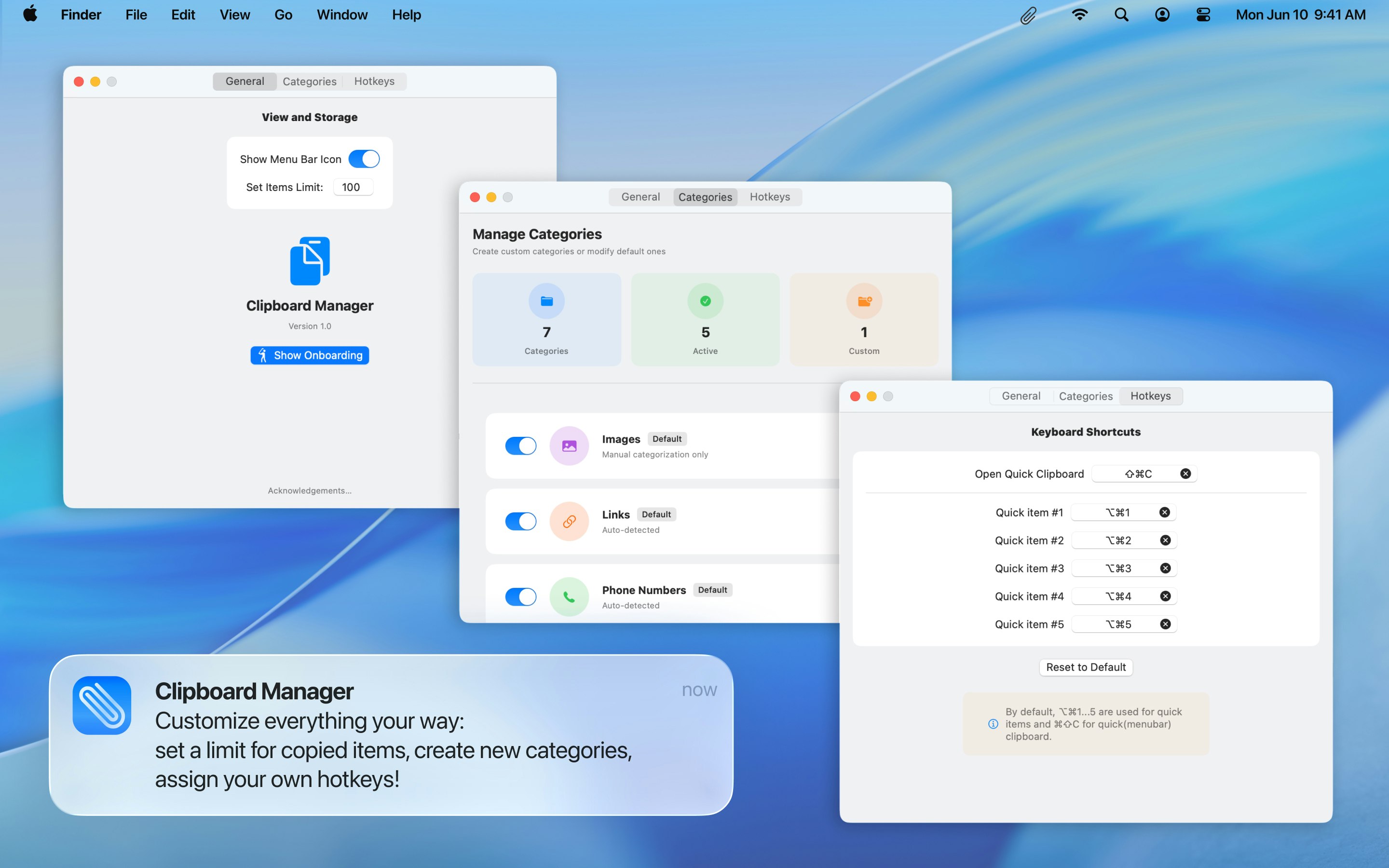Click the folder icon above 7 Categories
This screenshot has width=1389, height=868.
pos(546,300)
